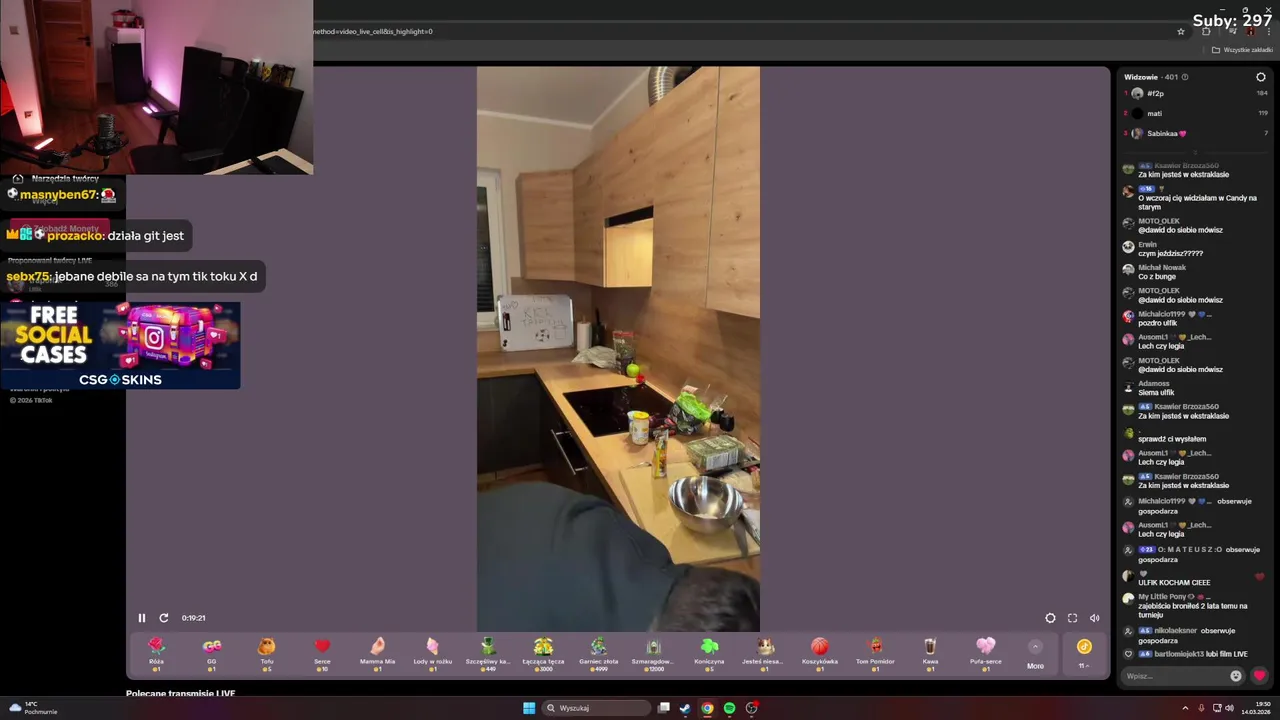Open the weather widget on the taskbar
The height and width of the screenshot is (720, 1280).
33,708
